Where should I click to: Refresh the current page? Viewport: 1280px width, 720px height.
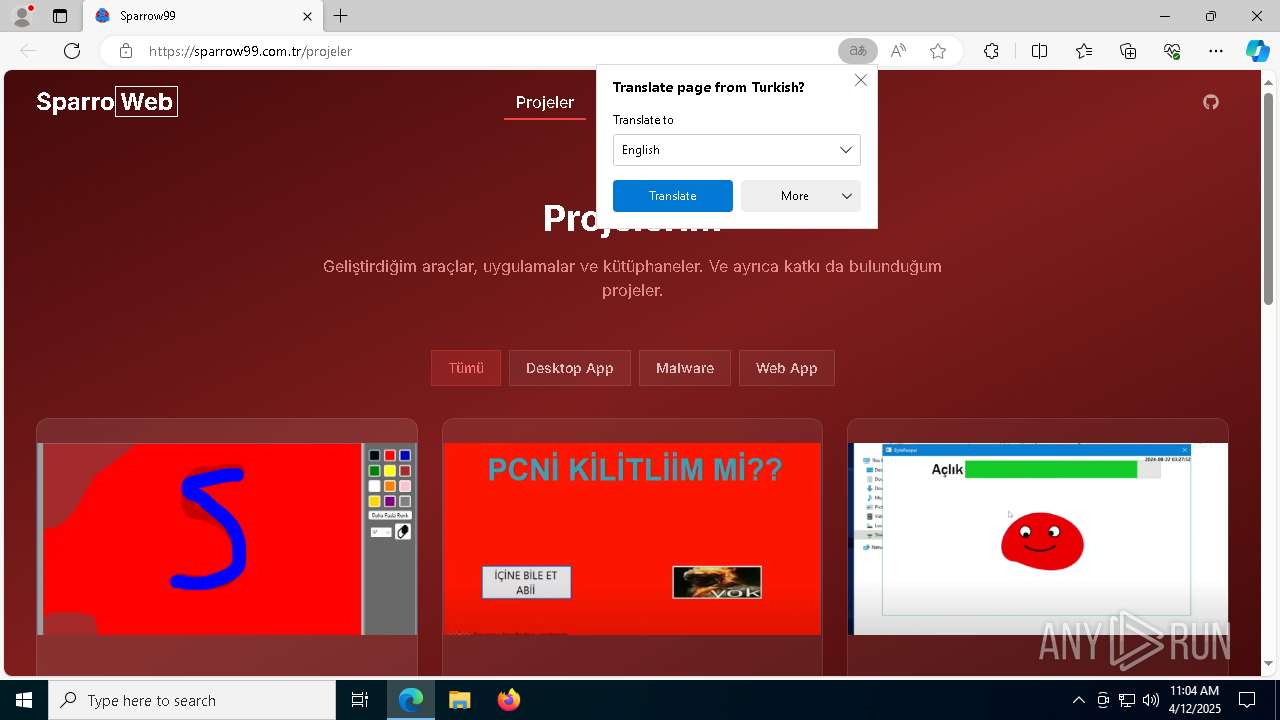pyautogui.click(x=72, y=51)
